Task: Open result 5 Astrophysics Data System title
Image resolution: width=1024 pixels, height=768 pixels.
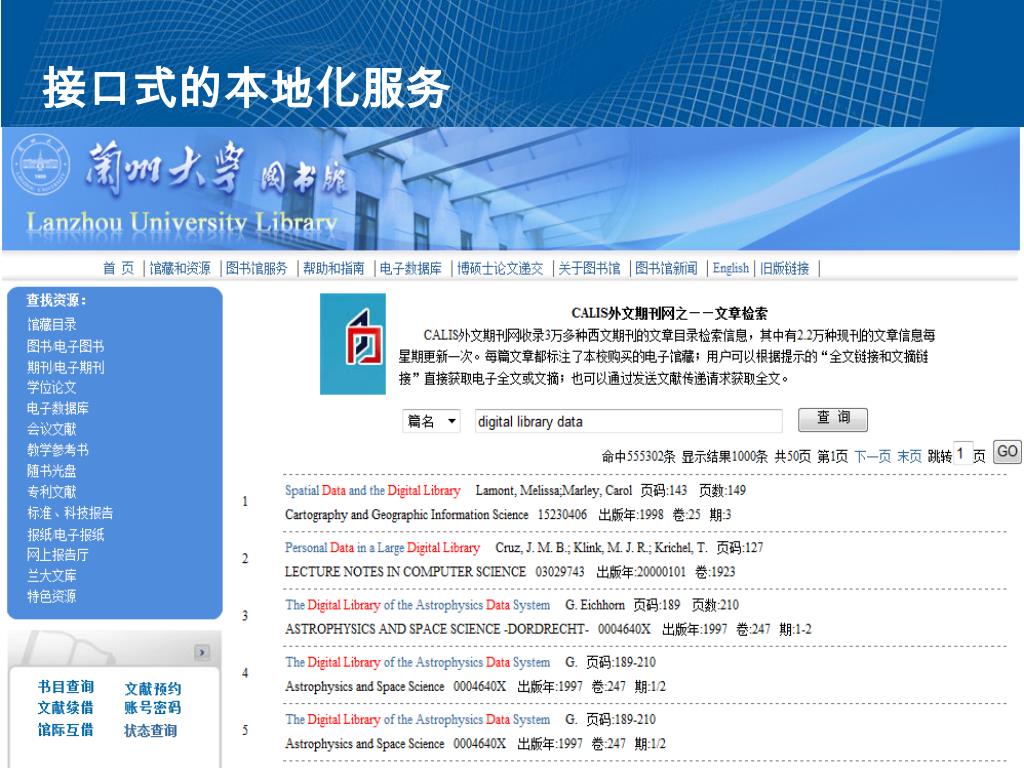Action: [x=417, y=719]
